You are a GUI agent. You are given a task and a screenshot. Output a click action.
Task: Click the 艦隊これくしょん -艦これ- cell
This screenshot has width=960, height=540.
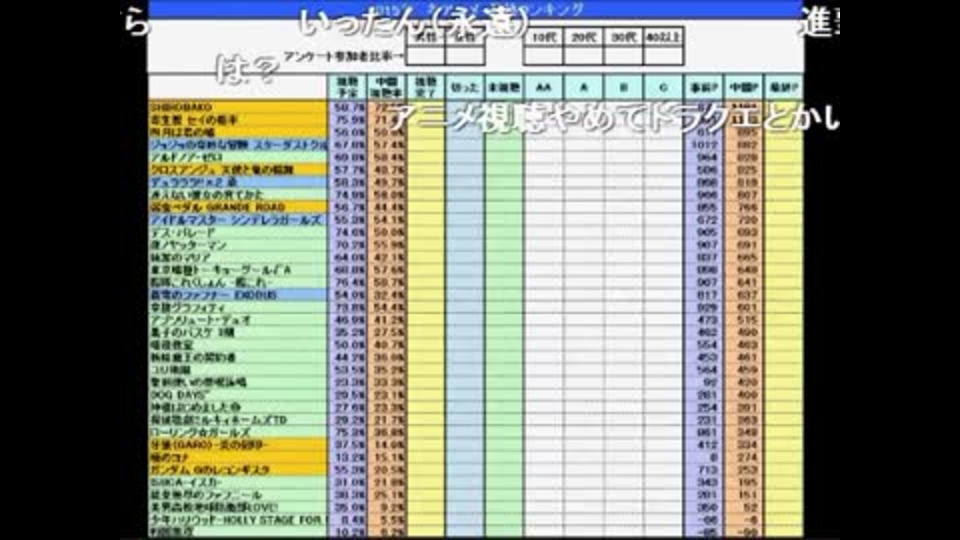pos(238,282)
